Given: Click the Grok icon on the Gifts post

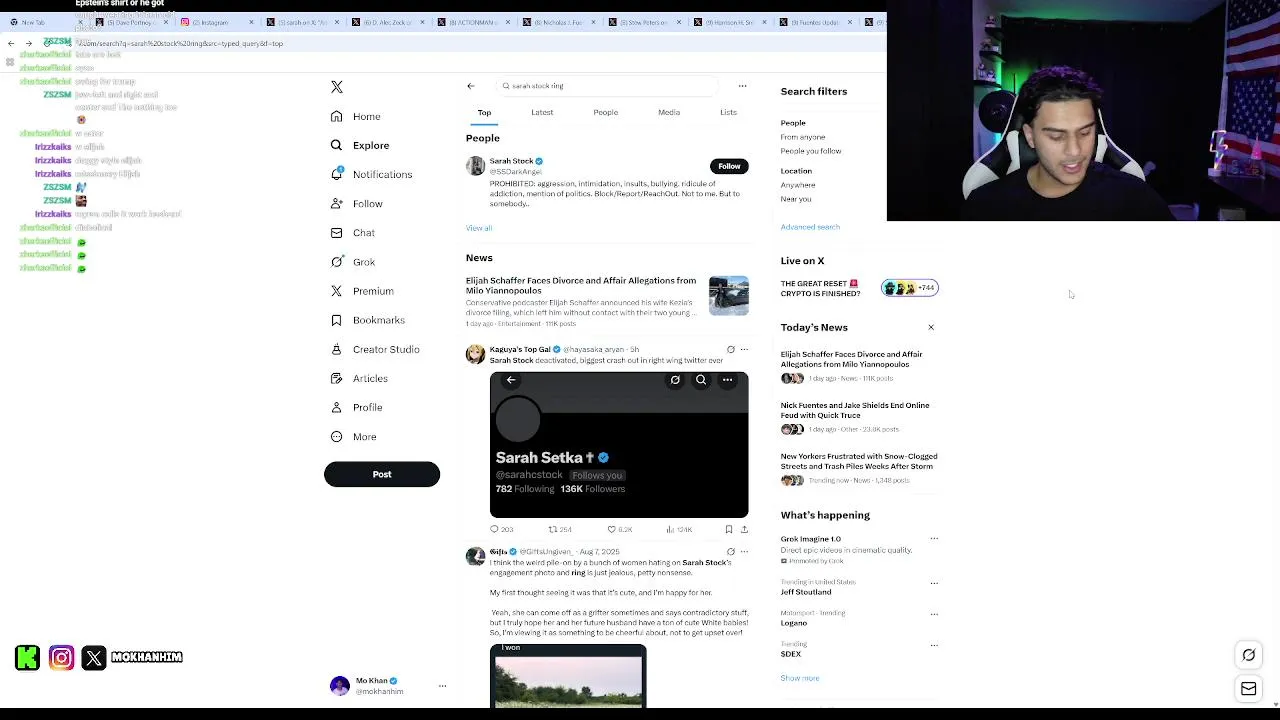Looking at the screenshot, I should pyautogui.click(x=730, y=552).
